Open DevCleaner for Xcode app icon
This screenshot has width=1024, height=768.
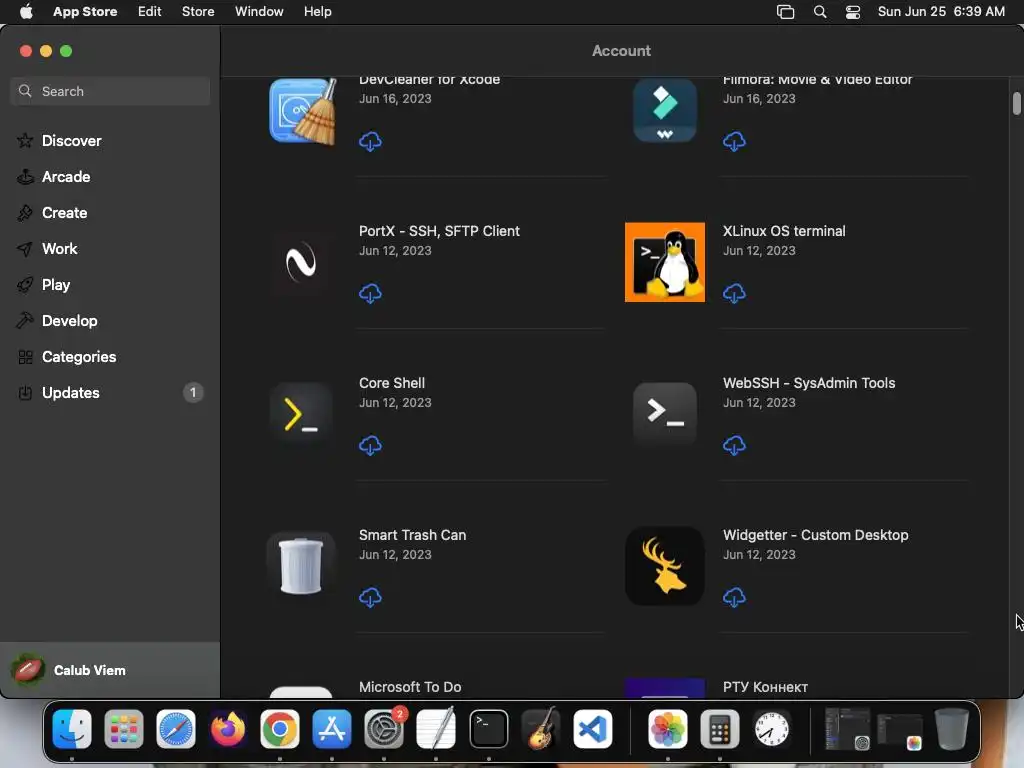coord(302,111)
